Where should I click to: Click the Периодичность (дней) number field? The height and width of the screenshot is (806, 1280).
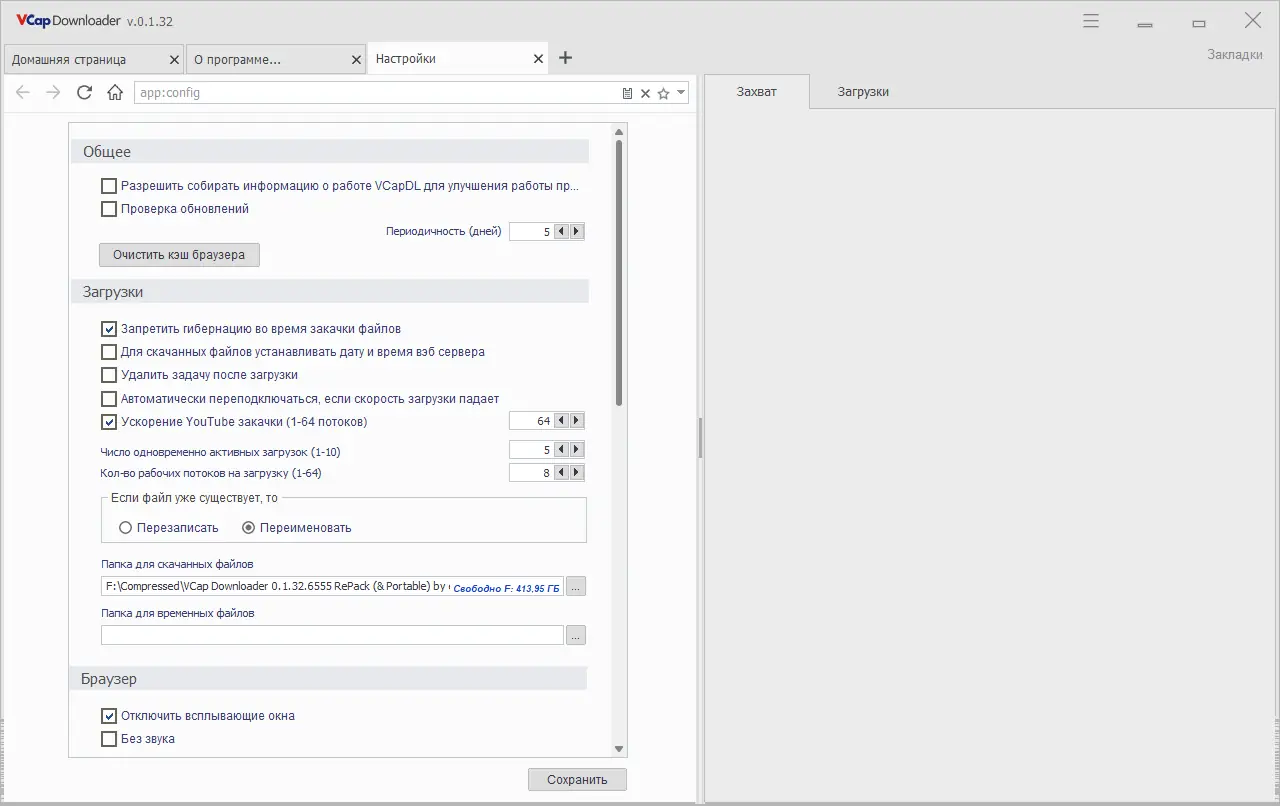point(532,232)
